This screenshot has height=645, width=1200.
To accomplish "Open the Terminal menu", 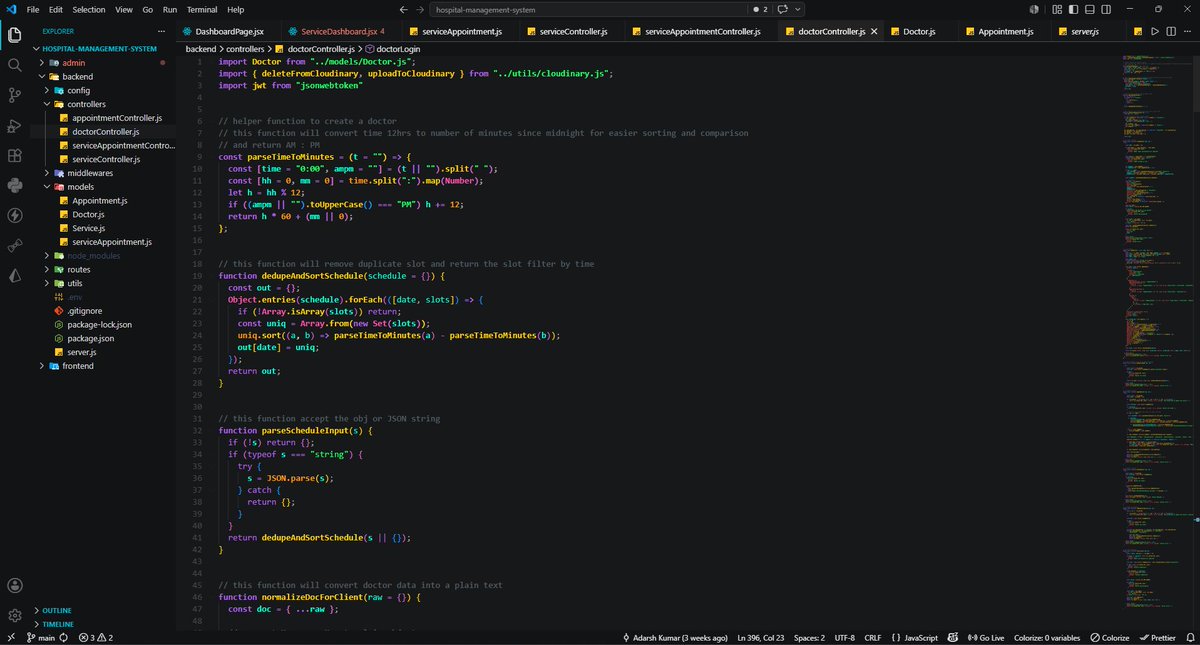I will coord(201,9).
